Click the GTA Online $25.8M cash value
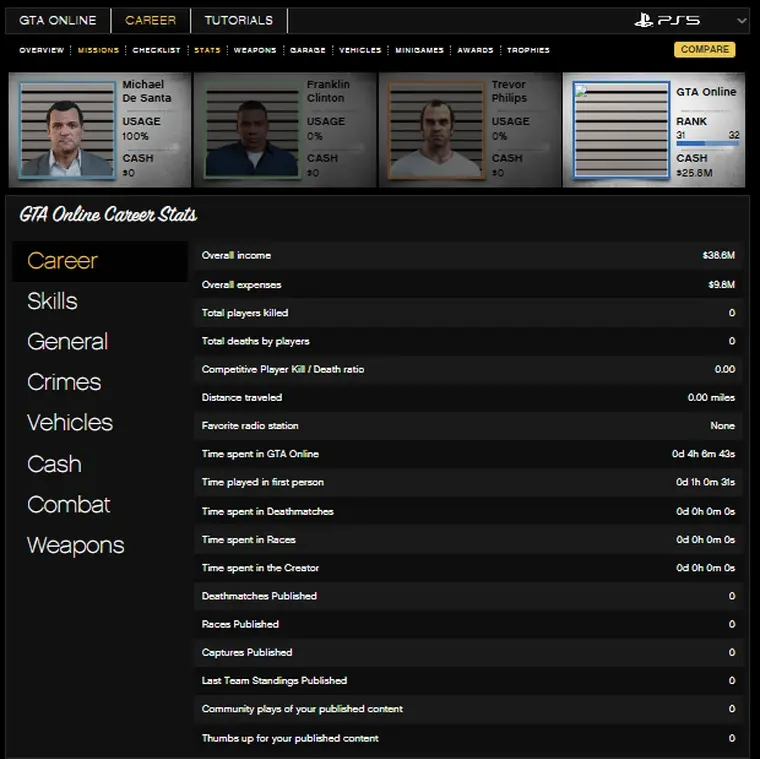The width and height of the screenshot is (760, 759). click(x=694, y=173)
